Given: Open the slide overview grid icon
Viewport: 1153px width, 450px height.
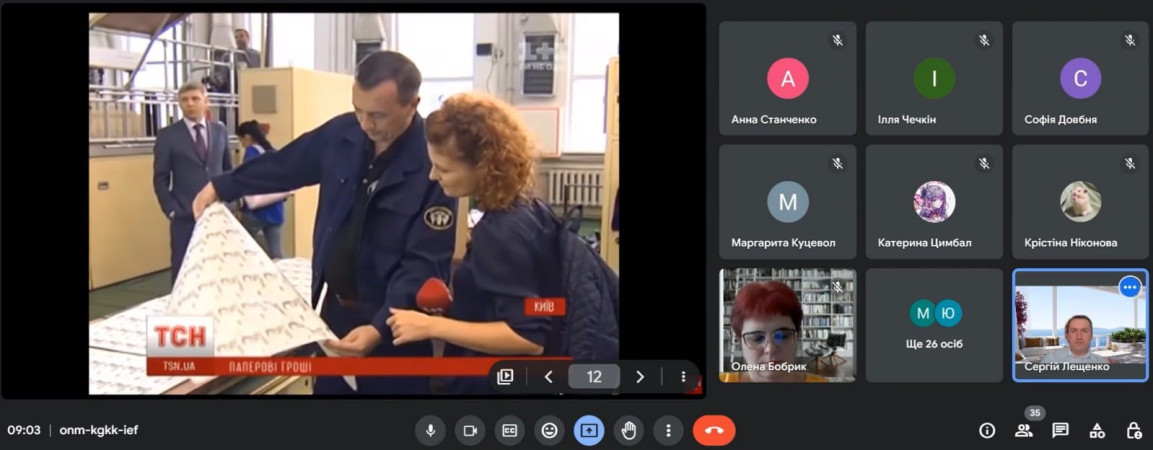Looking at the screenshot, I should click(x=505, y=377).
